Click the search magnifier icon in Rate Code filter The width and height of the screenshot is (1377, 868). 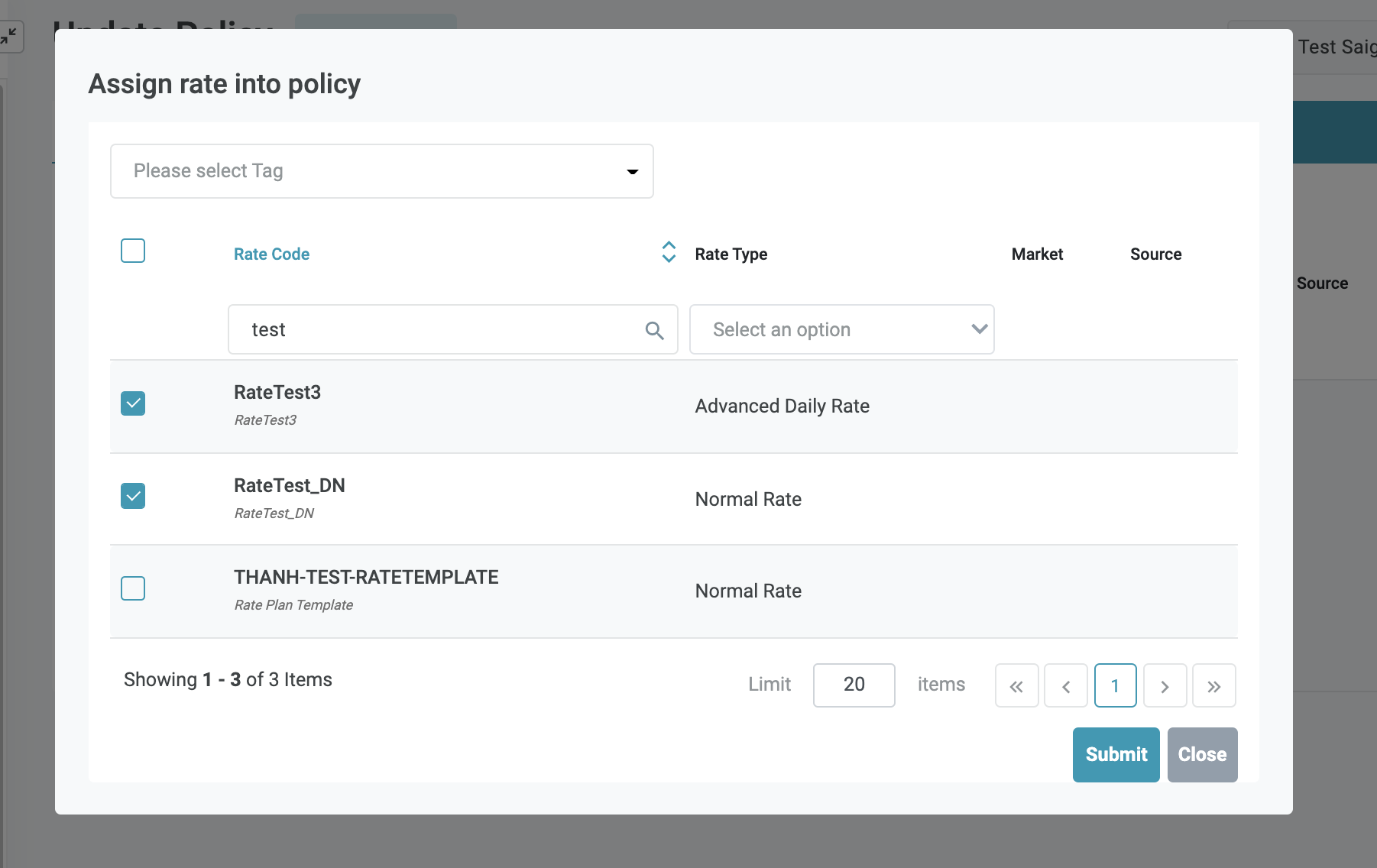tap(654, 330)
